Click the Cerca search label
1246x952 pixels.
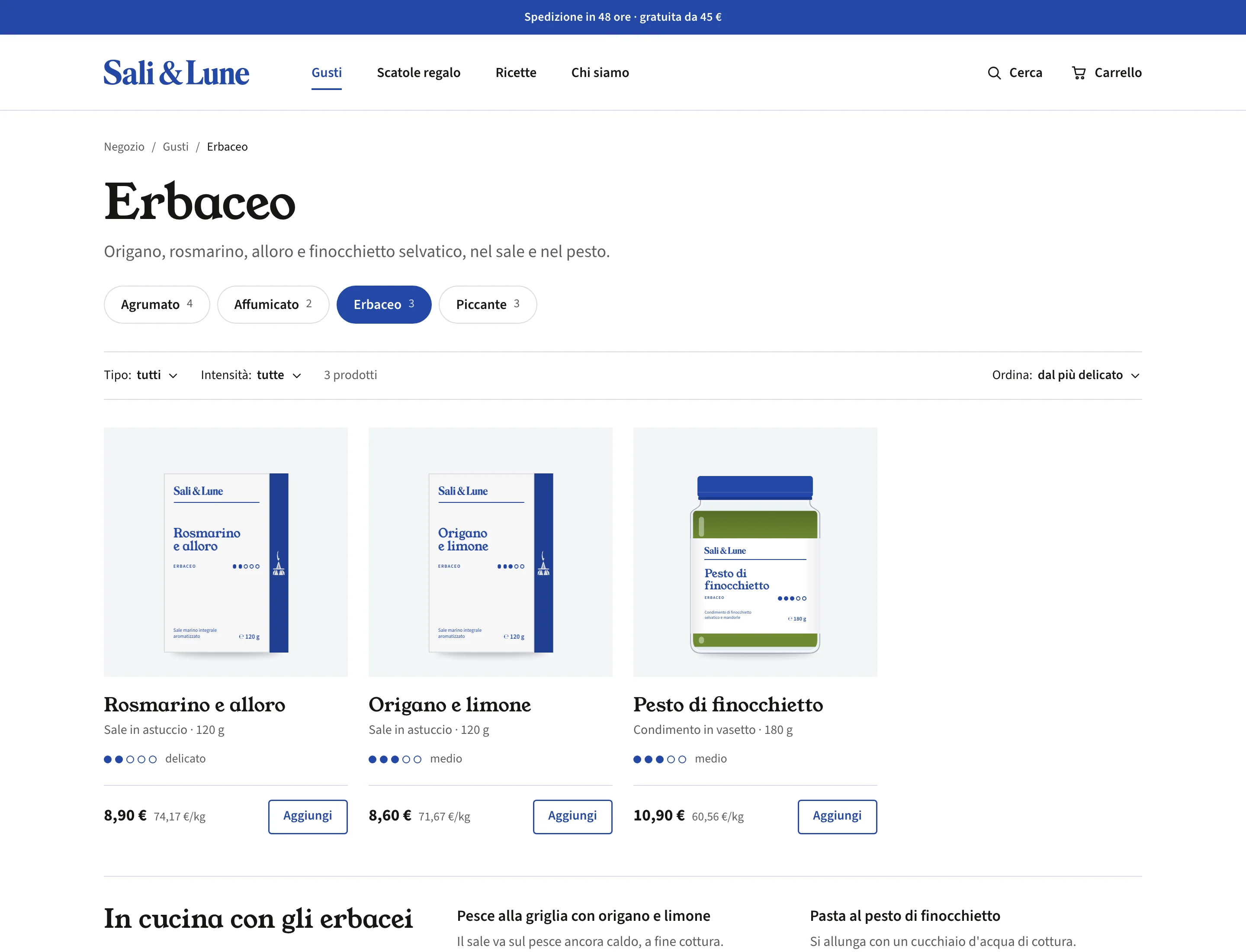(1026, 73)
